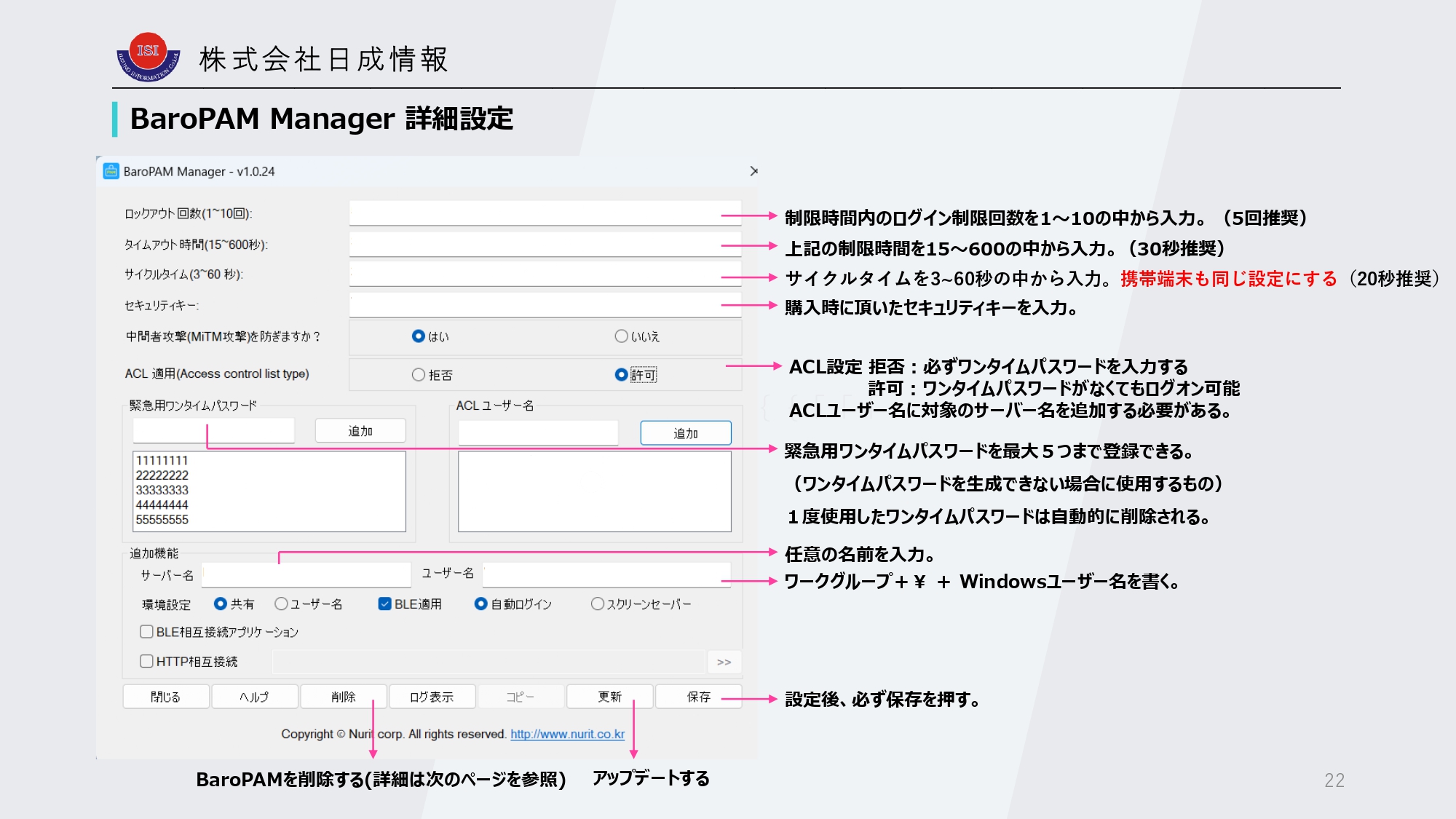Close the BaroPAM Manager window
The width and height of the screenshot is (1456, 819).
click(753, 171)
